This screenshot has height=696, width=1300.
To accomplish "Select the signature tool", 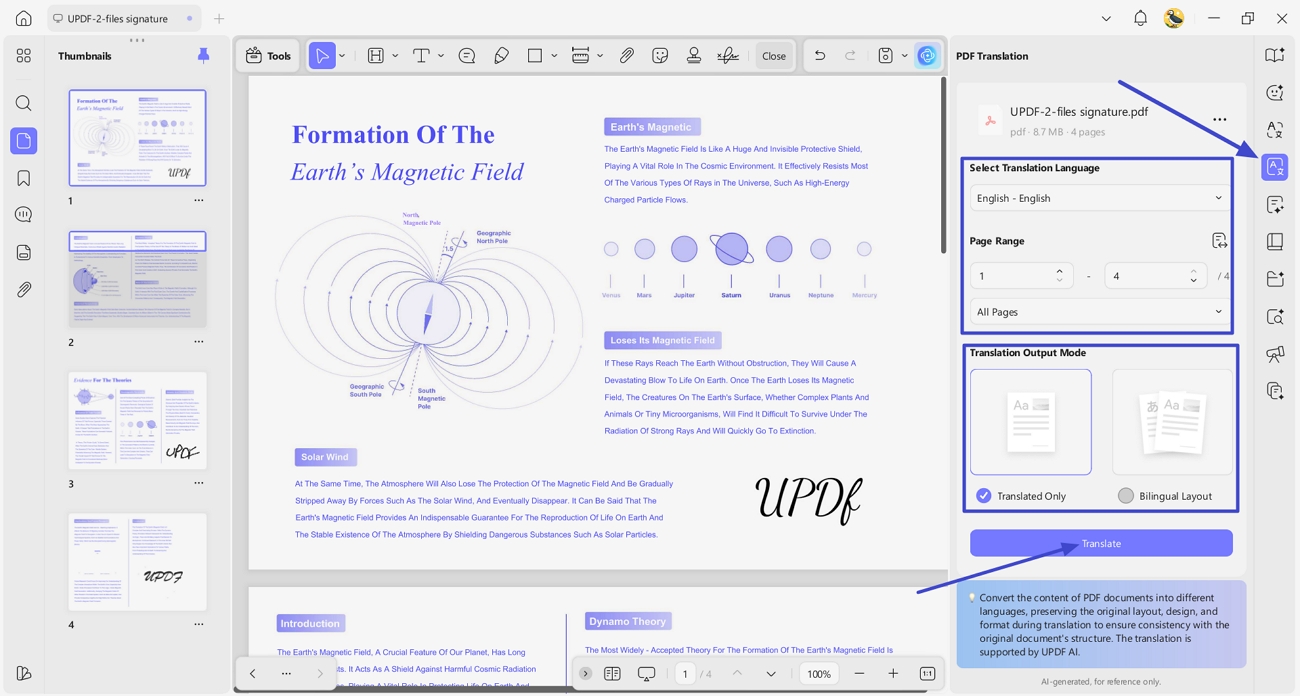I will pos(728,56).
